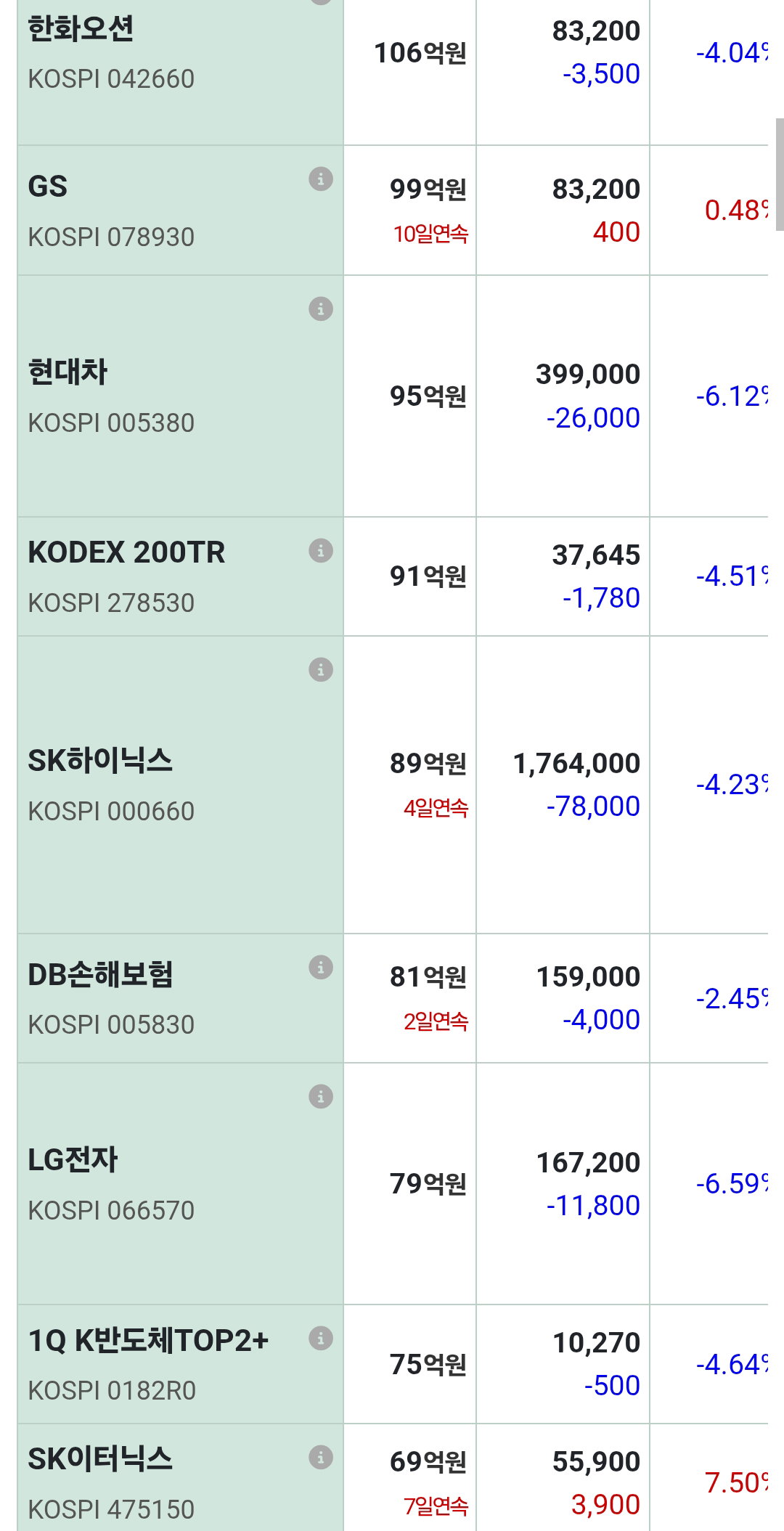Tap the info icon beside GS
Viewport: 784px width, 1531px height.
click(321, 179)
